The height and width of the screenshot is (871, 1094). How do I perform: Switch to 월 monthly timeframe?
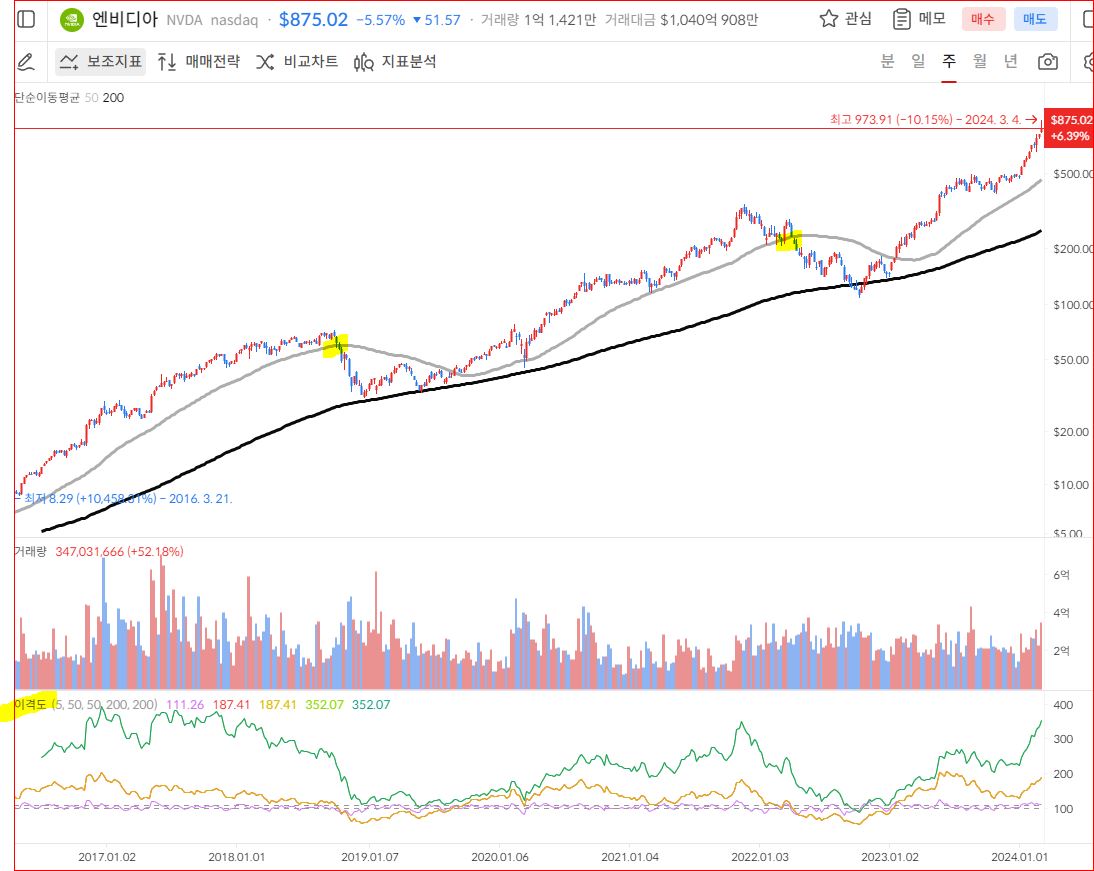click(980, 61)
